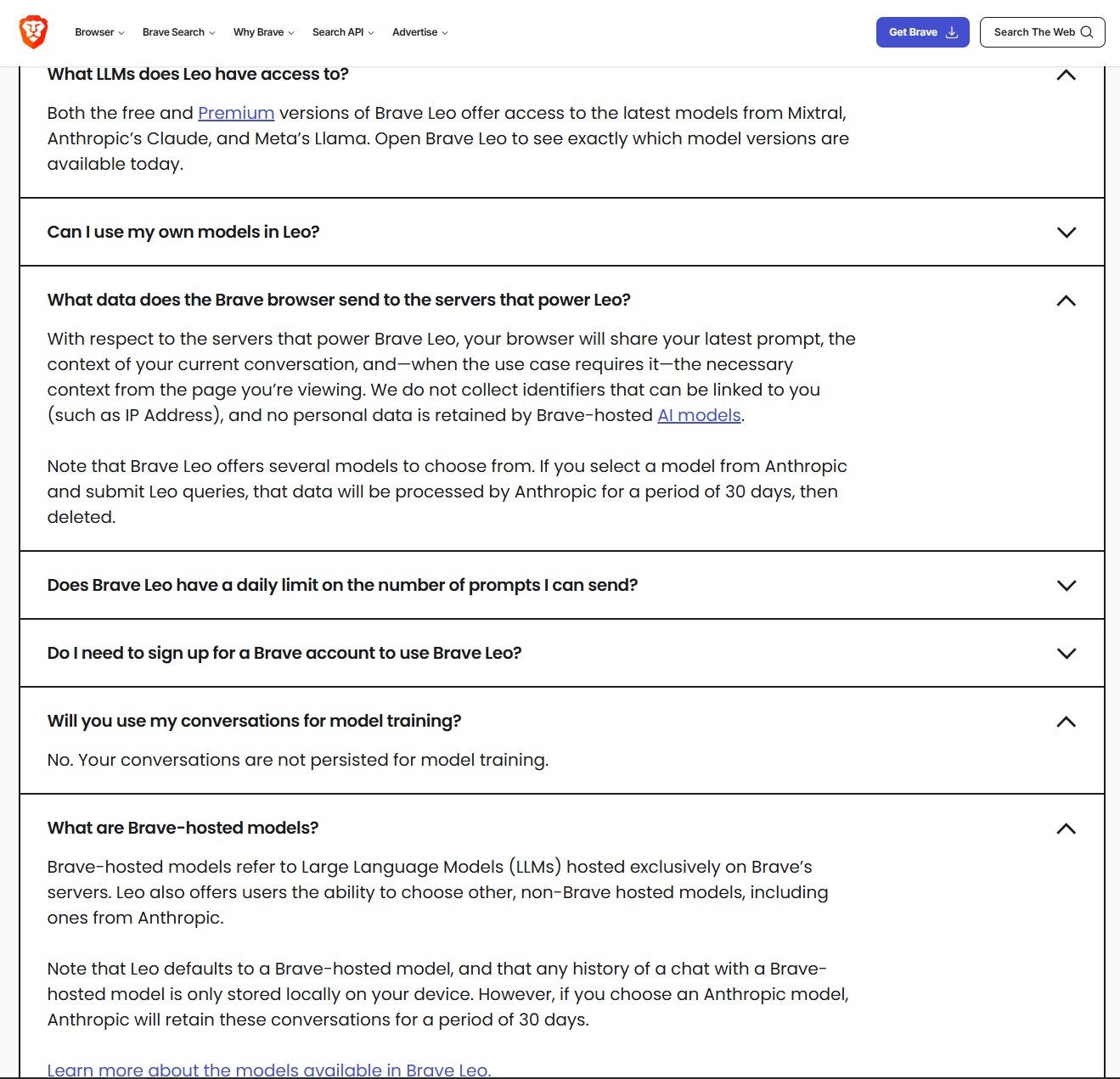Expand the Brave account sign-up question chevron

pos(1066,654)
